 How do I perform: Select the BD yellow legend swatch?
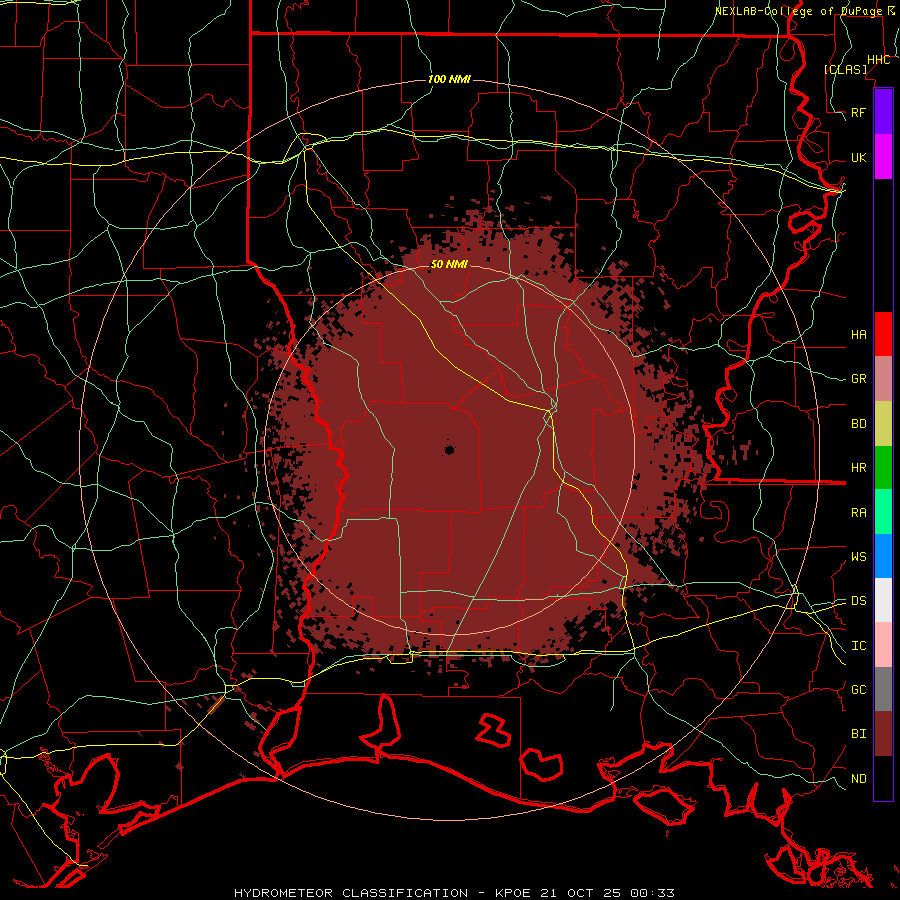pyautogui.click(x=883, y=424)
